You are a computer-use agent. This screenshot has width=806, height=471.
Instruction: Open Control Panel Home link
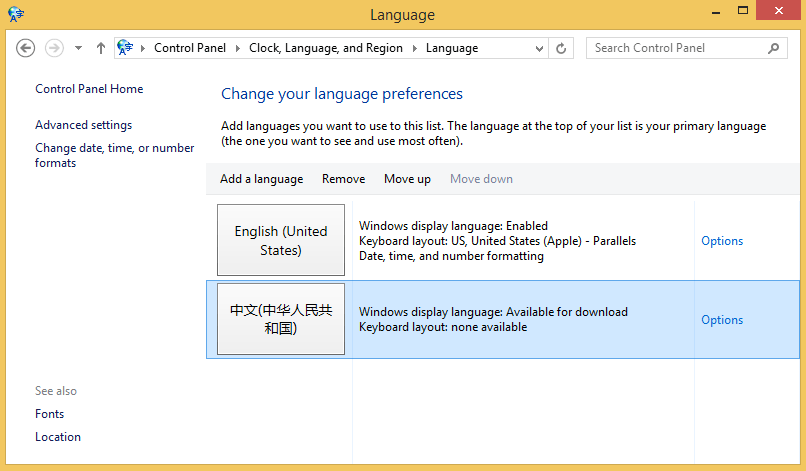(89, 89)
